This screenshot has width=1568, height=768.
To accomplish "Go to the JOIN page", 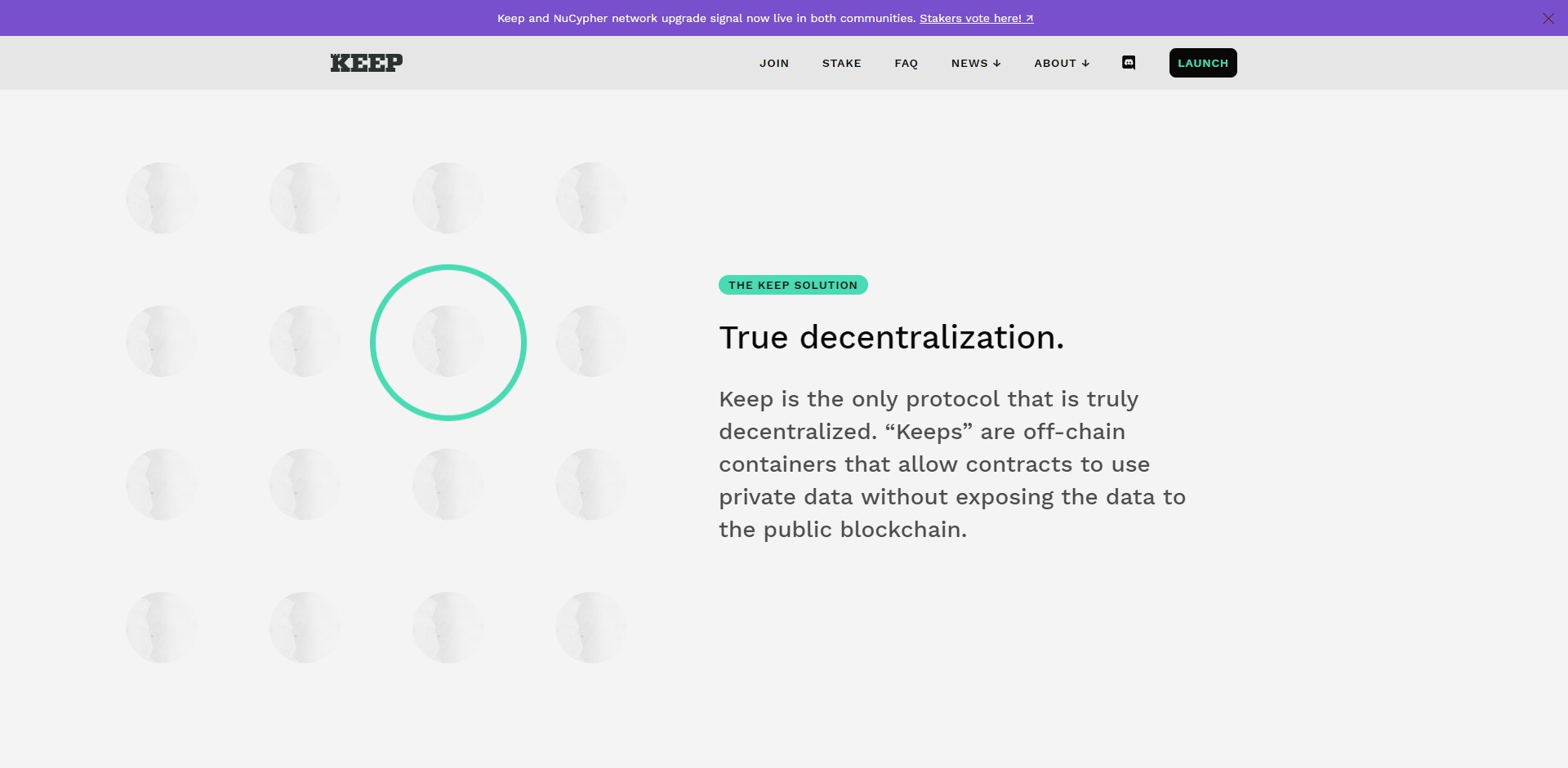I will pyautogui.click(x=774, y=63).
